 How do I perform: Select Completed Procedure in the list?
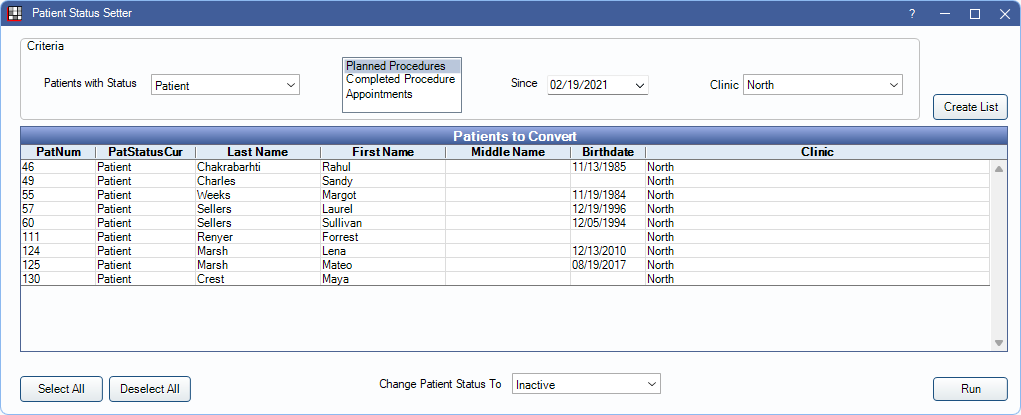tap(400, 80)
